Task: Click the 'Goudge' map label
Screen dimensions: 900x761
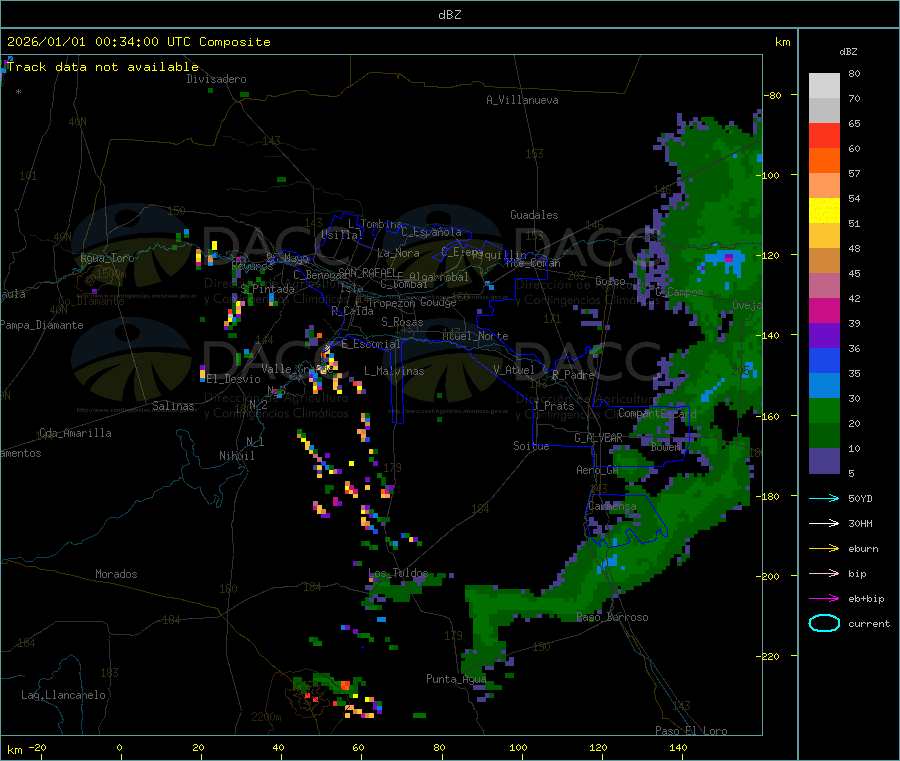Action: [438, 302]
